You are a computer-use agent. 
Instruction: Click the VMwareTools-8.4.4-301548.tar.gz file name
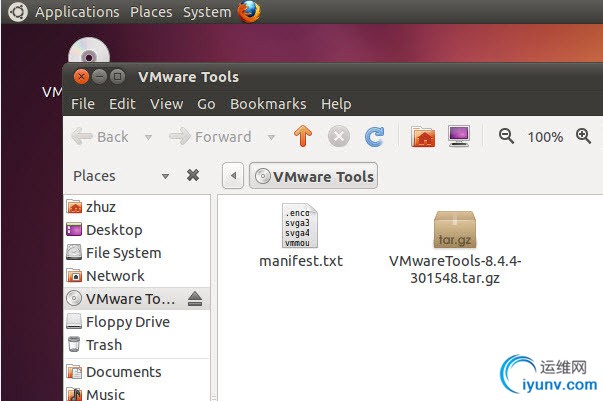tap(455, 269)
